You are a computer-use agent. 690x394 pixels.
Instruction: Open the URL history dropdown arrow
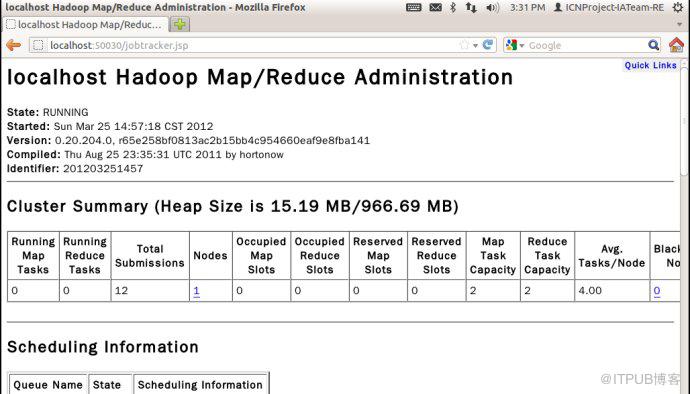tap(475, 45)
